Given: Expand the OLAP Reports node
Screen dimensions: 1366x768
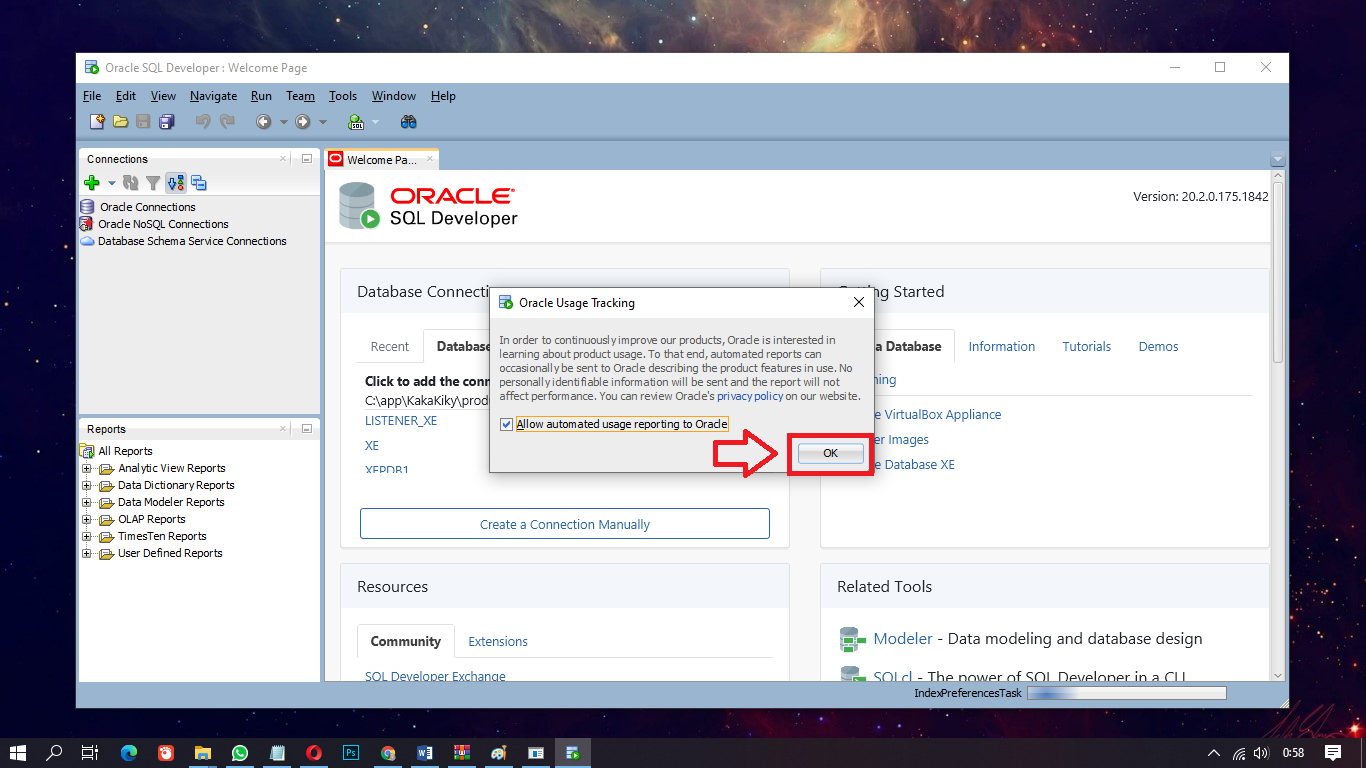Looking at the screenshot, I should pyautogui.click(x=87, y=519).
